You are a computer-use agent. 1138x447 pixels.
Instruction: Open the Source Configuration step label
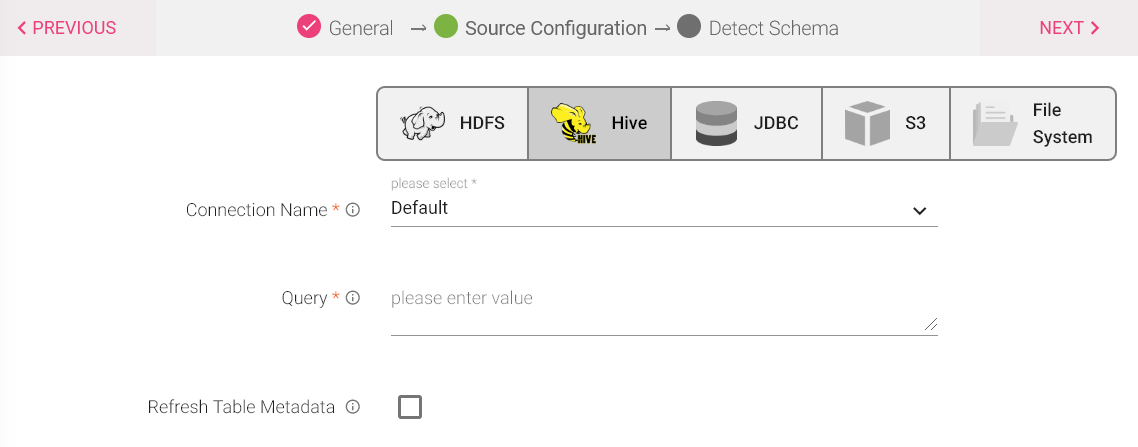coord(556,28)
